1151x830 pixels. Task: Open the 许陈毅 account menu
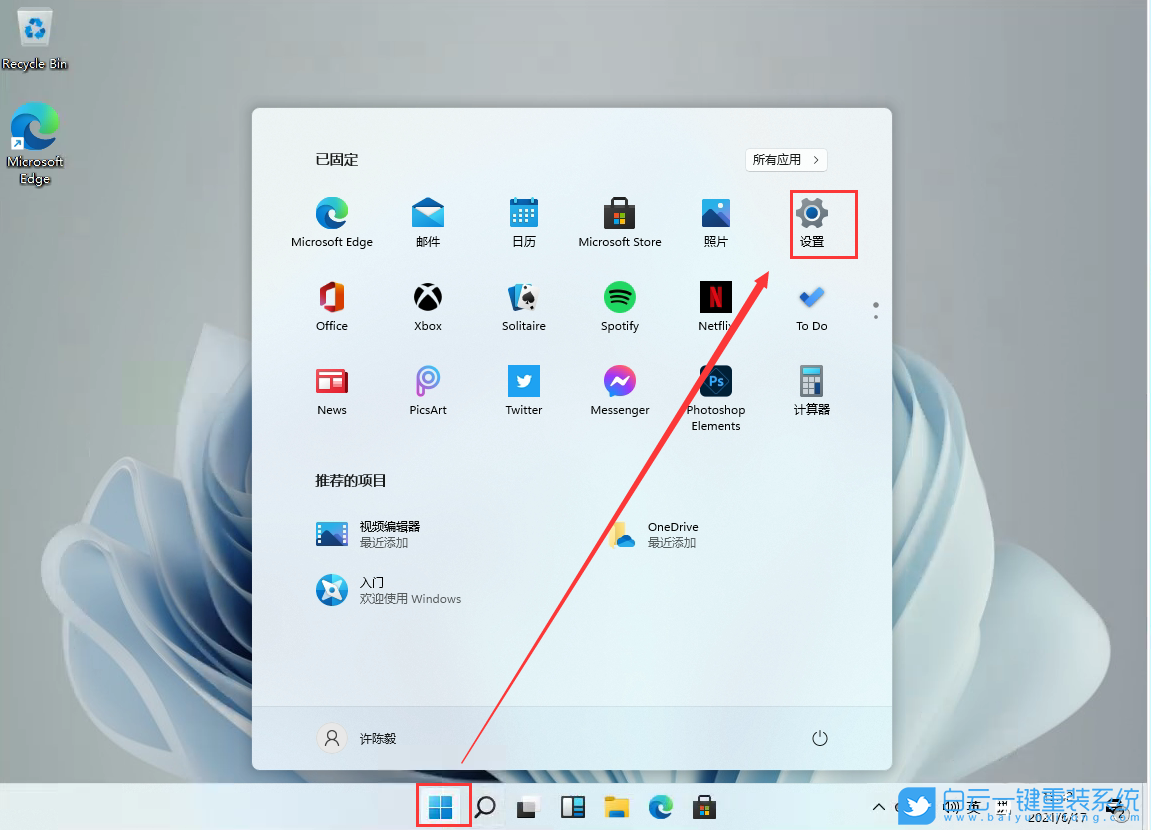pyautogui.click(x=359, y=738)
